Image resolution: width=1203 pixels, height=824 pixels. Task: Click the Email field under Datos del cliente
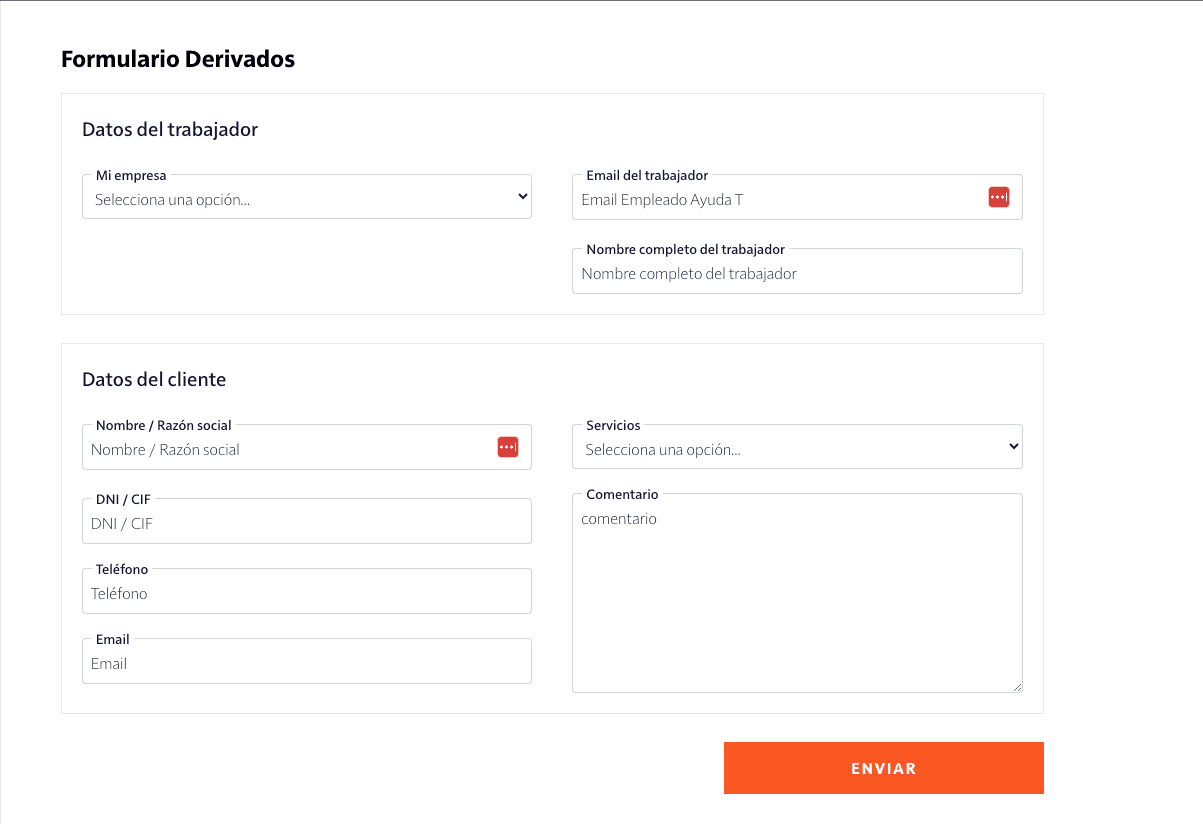[x=306, y=661]
